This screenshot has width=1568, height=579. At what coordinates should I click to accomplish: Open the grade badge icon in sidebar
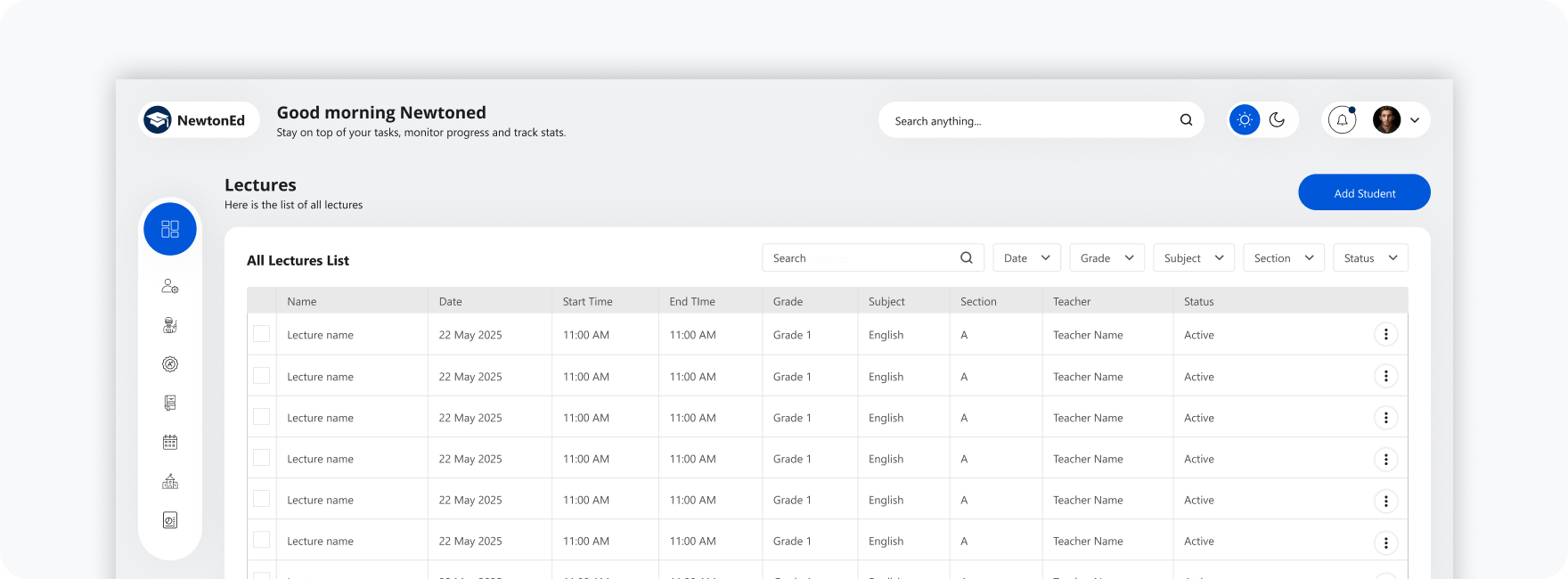(x=170, y=364)
